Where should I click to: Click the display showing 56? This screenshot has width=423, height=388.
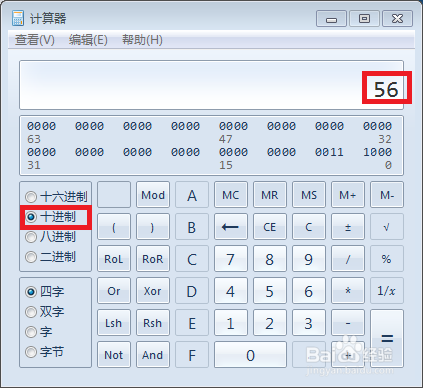212,85
